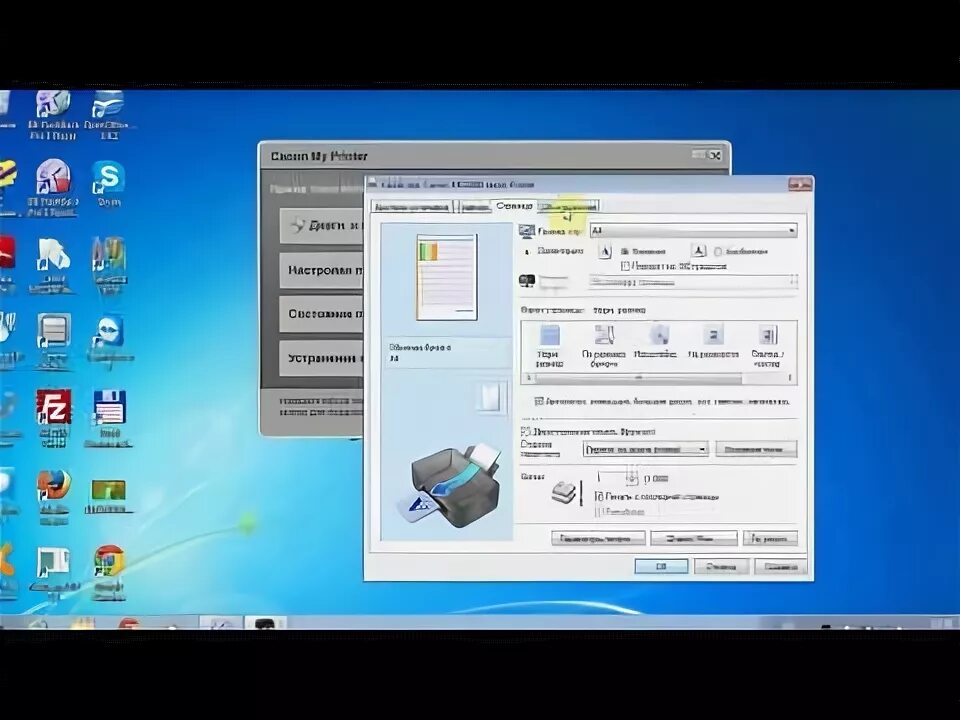960x720 pixels.
Task: Click the copies spinner arrows
Action: click(x=631, y=478)
